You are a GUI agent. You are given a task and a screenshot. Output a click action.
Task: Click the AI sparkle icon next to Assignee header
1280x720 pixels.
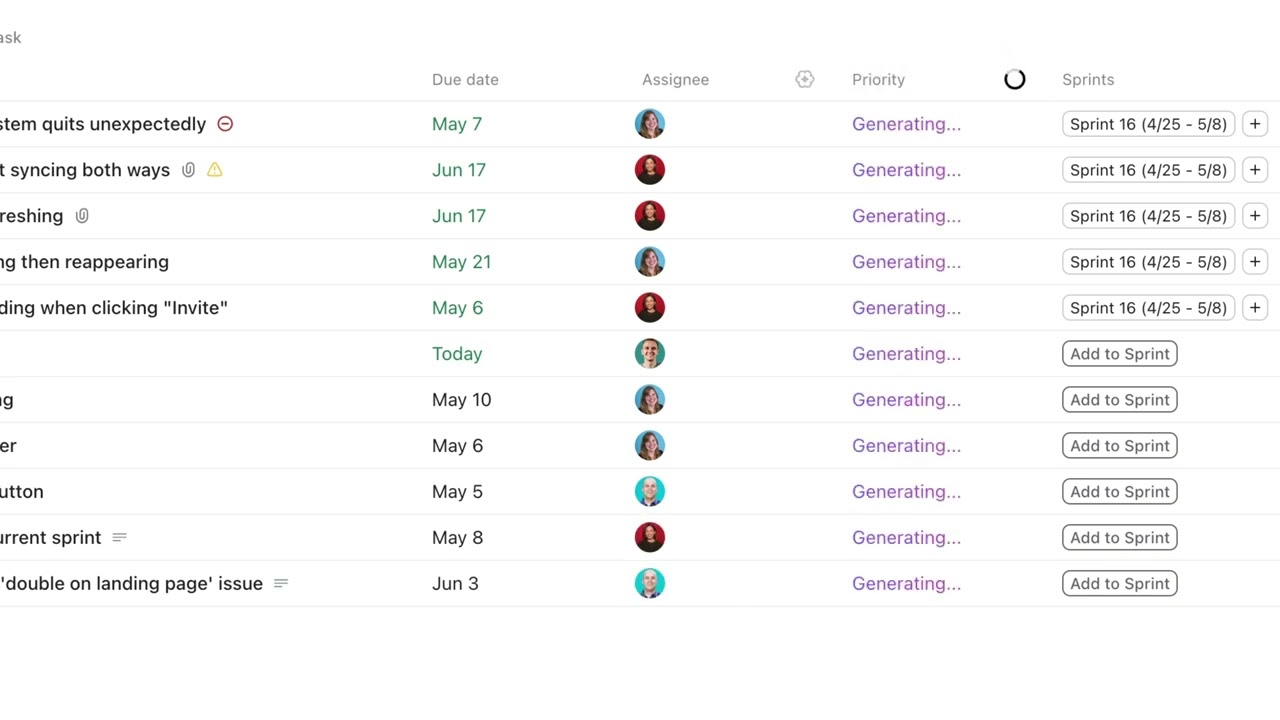(x=805, y=79)
